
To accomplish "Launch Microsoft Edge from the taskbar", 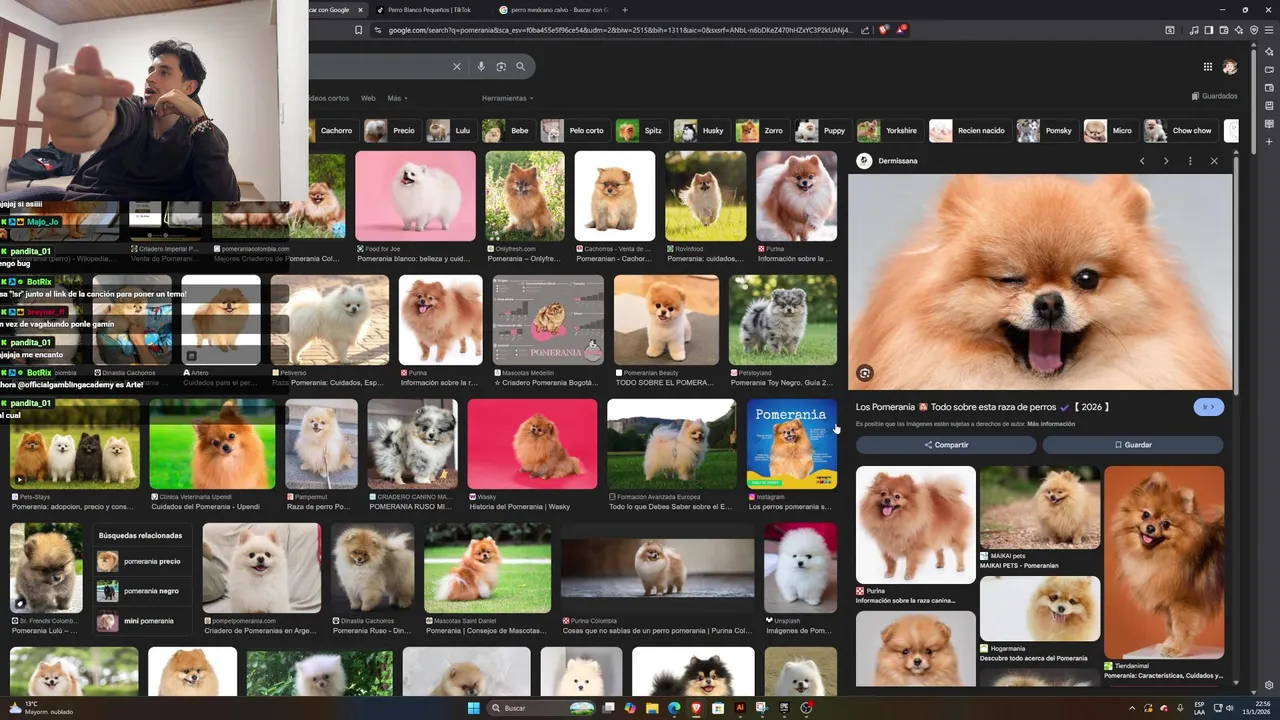I will (674, 708).
